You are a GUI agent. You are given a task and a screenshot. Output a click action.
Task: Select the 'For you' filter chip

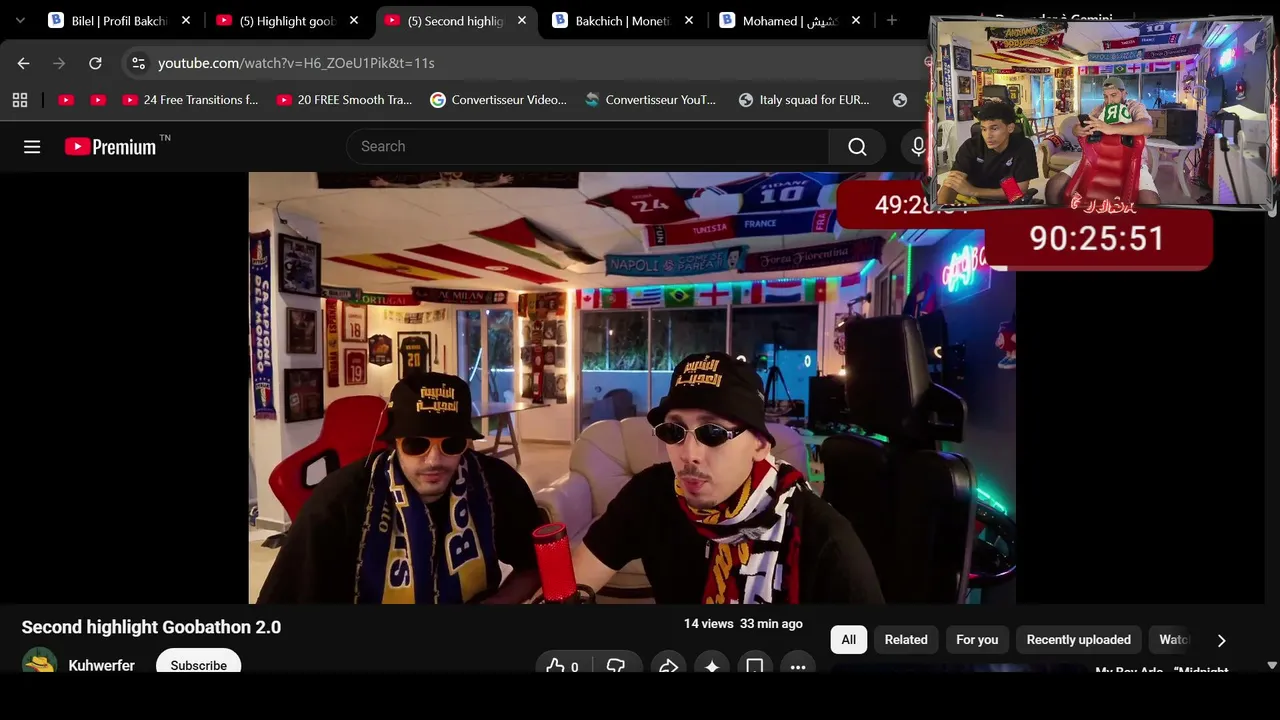(977, 640)
